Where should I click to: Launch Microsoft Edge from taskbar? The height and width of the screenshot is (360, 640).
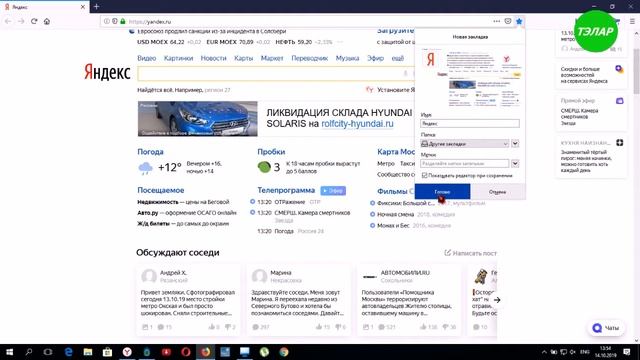pos(68,352)
